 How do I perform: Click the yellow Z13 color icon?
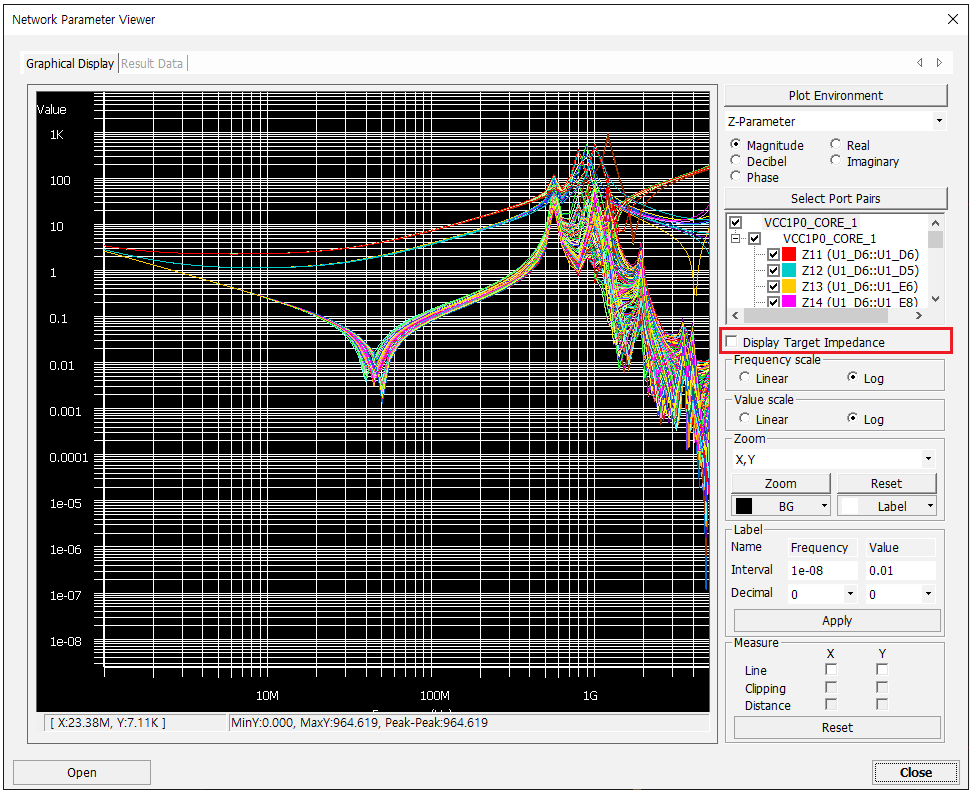click(x=789, y=287)
